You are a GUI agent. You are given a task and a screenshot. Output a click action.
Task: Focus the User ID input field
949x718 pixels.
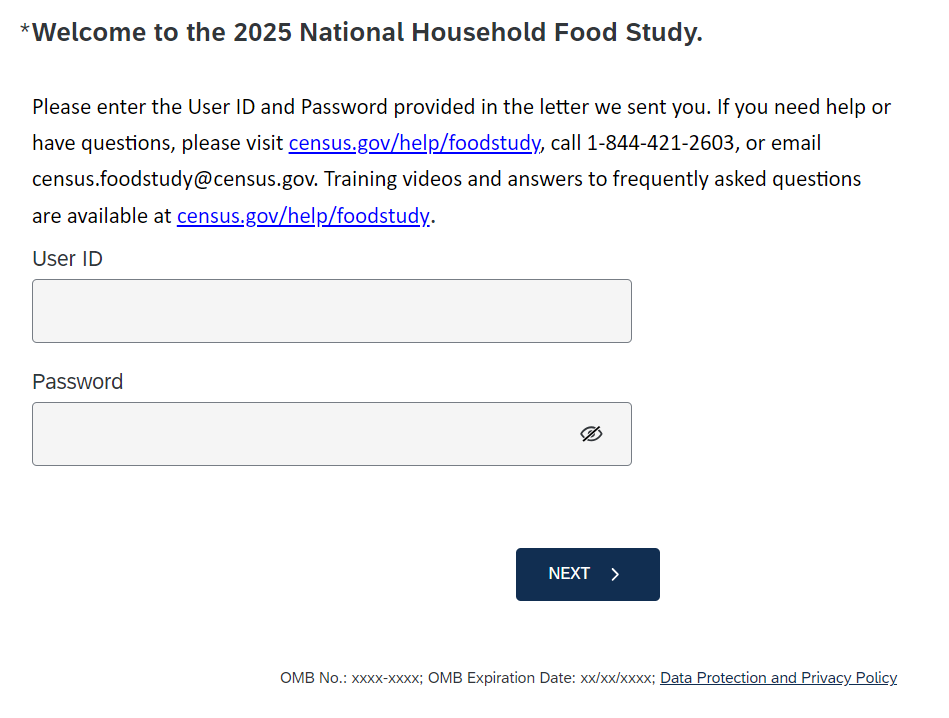[x=331, y=311]
